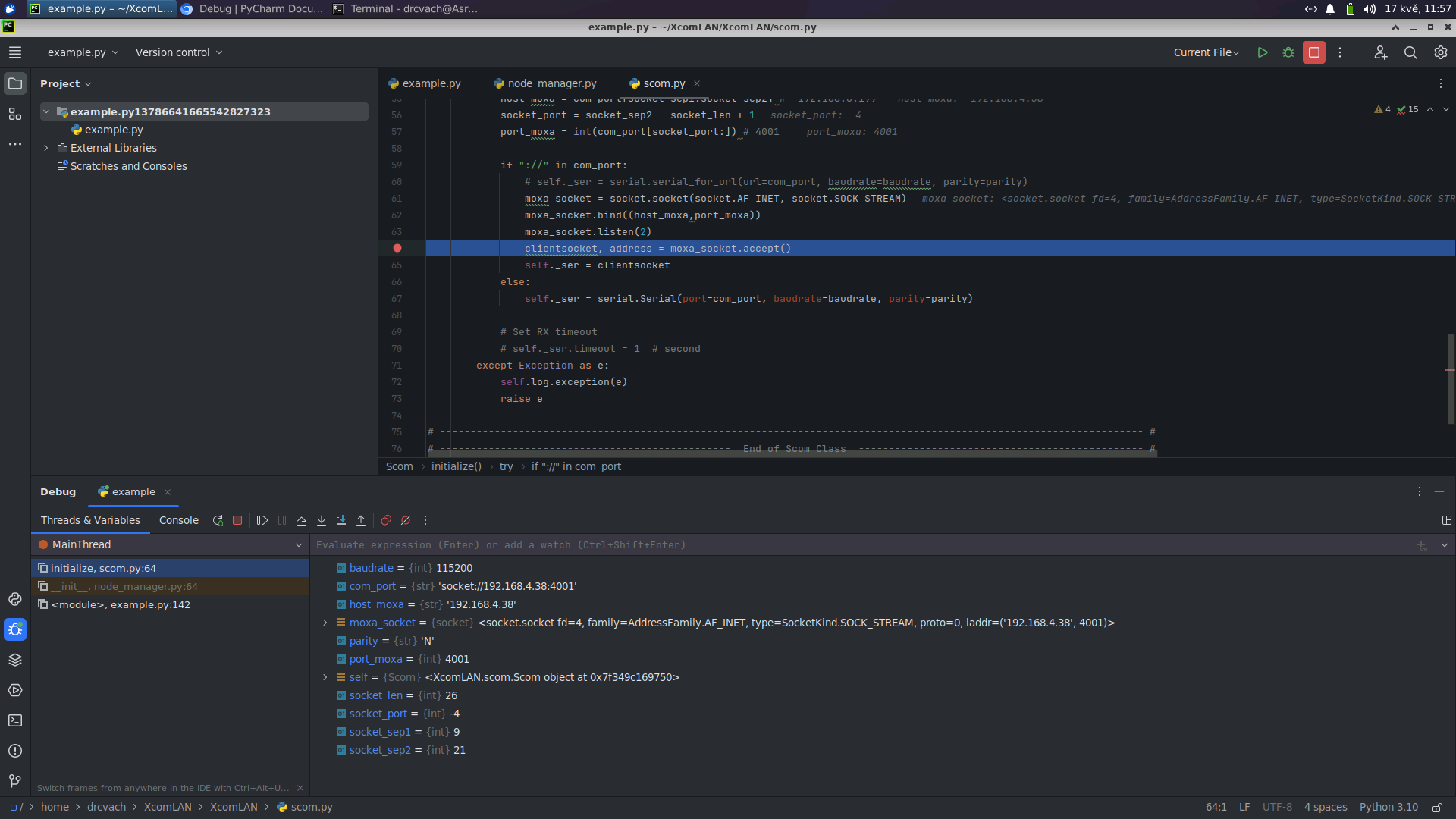
Task: Collapse the example.py project root node
Action: (x=46, y=111)
